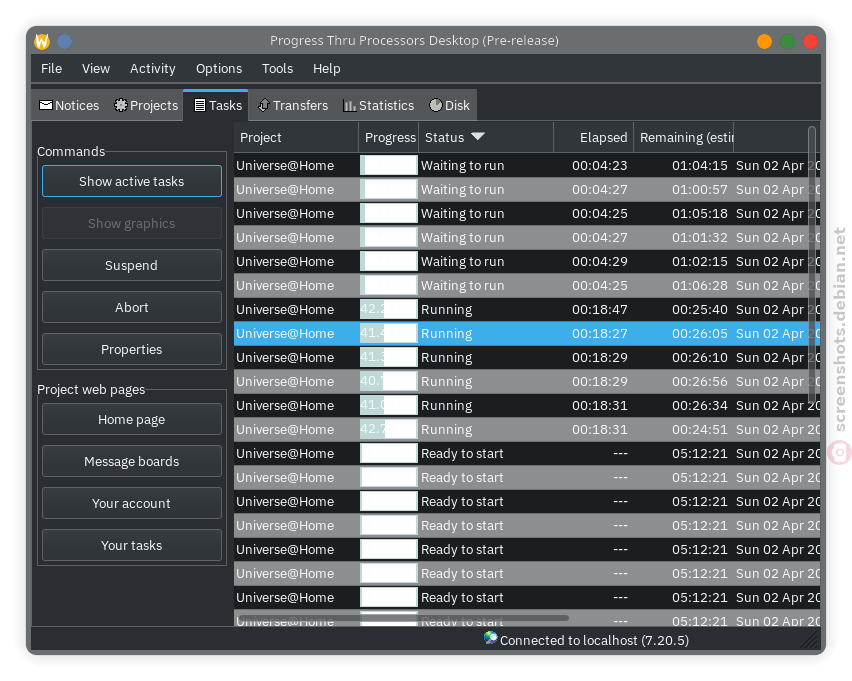This screenshot has height=681, width=852.
Task: Suspend the selected task
Action: 131,265
